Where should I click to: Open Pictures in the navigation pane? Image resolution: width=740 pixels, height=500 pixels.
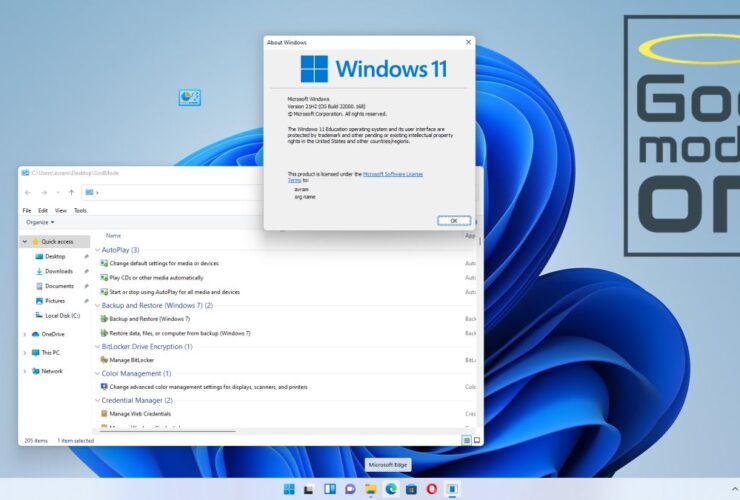pyautogui.click(x=55, y=301)
